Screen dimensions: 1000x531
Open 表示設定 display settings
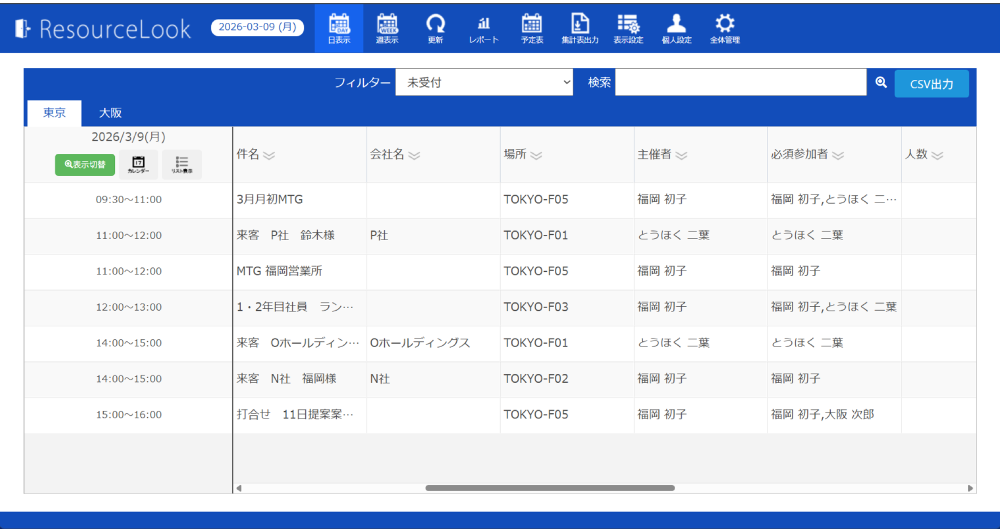(x=628, y=28)
